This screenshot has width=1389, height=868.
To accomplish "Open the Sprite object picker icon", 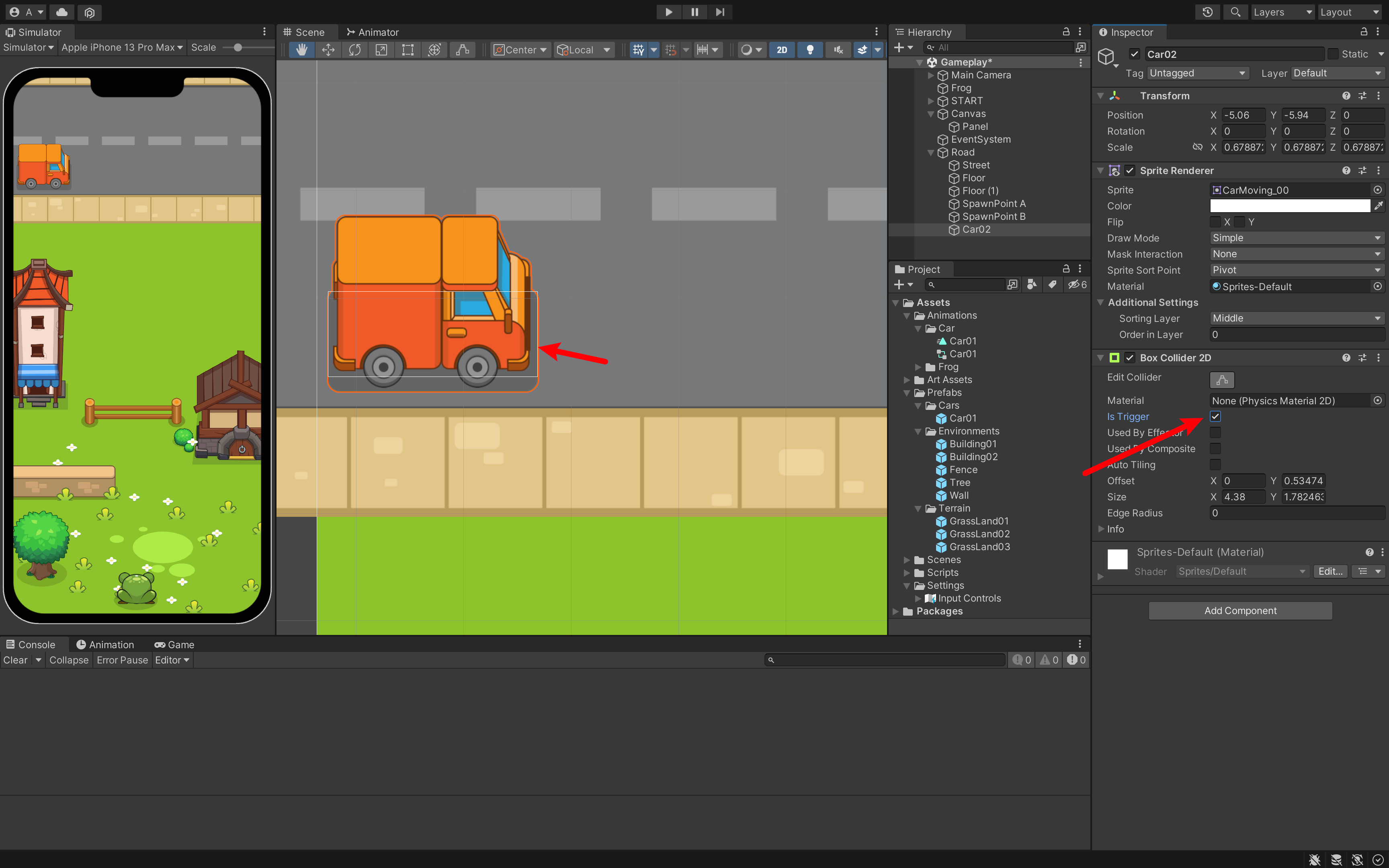I will pos(1377,189).
